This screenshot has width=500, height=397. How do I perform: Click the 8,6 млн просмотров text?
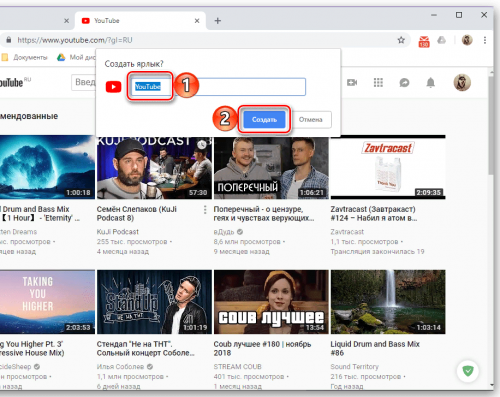[x=247, y=242]
